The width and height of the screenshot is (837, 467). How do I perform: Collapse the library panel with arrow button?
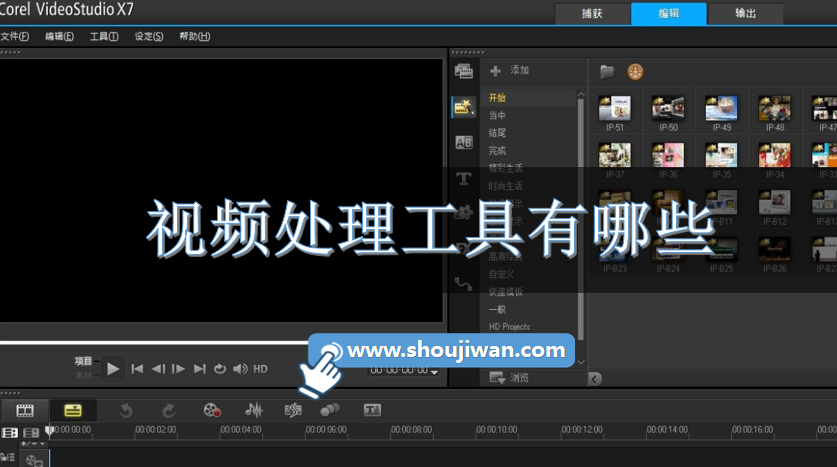(x=595, y=378)
